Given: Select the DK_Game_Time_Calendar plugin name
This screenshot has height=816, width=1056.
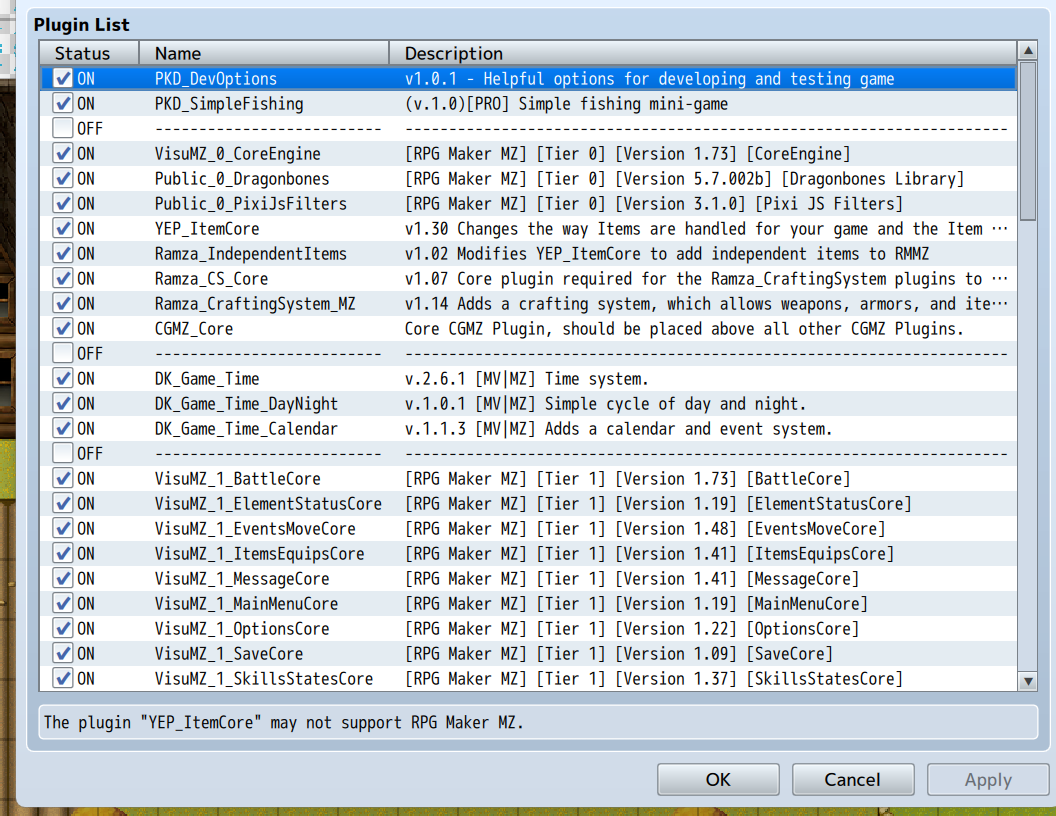Looking at the screenshot, I should click(246, 429).
